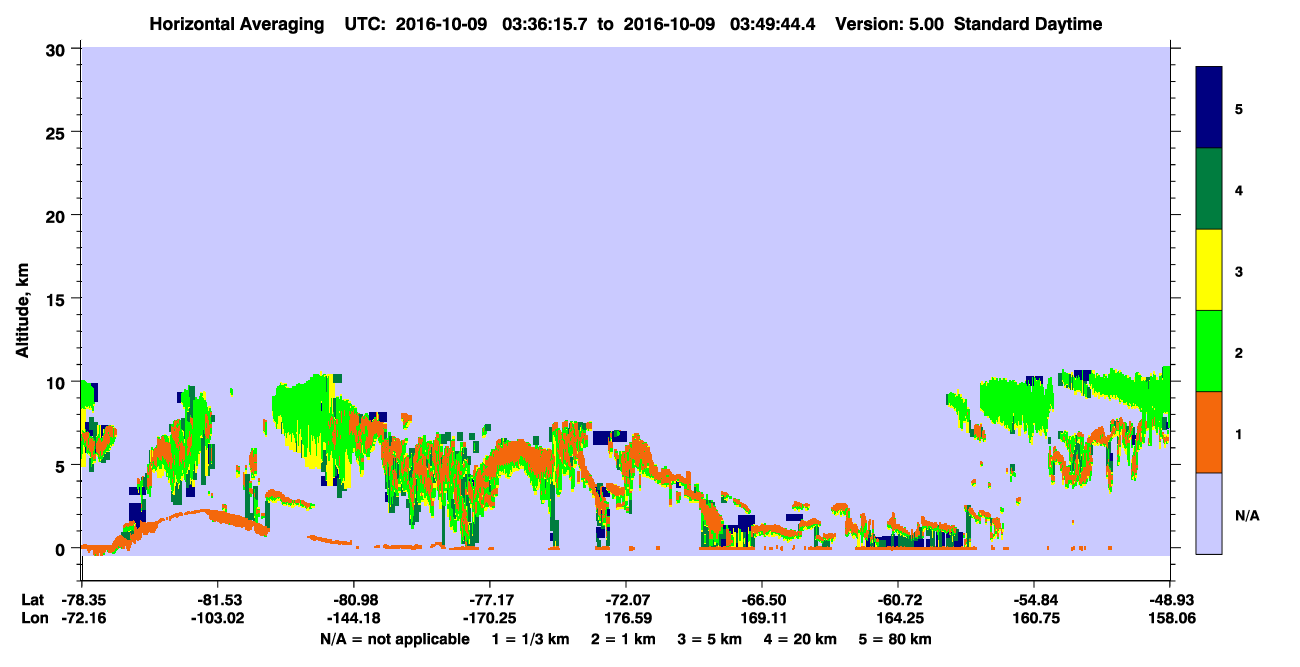The width and height of the screenshot is (1300, 667).
Task: Click the "4 = 20 km" legend text
Action: [x=801, y=639]
